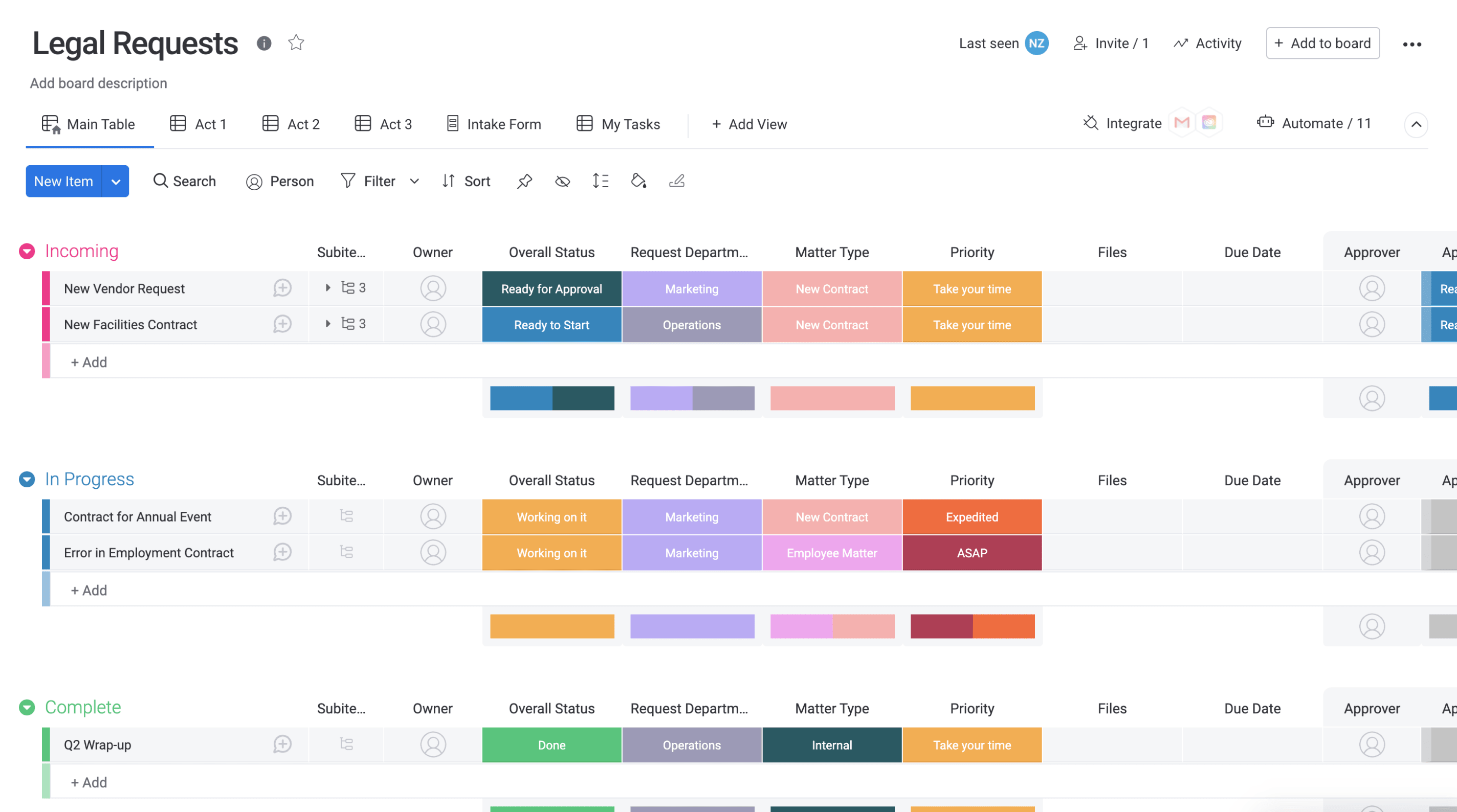Open Integrate options

pos(1123,123)
